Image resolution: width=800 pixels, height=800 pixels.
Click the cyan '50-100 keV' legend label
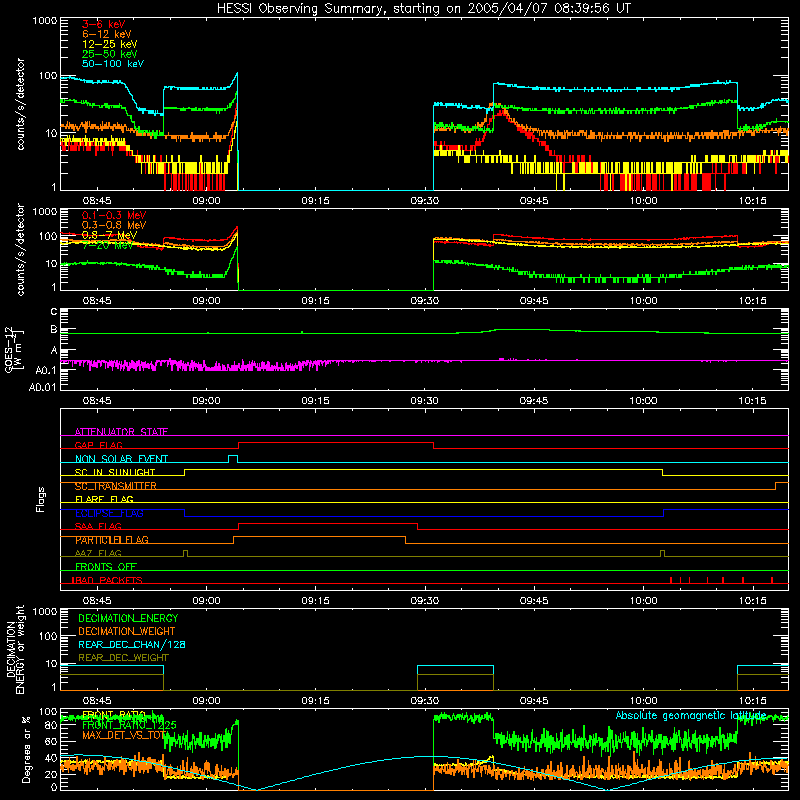[x=113, y=64]
